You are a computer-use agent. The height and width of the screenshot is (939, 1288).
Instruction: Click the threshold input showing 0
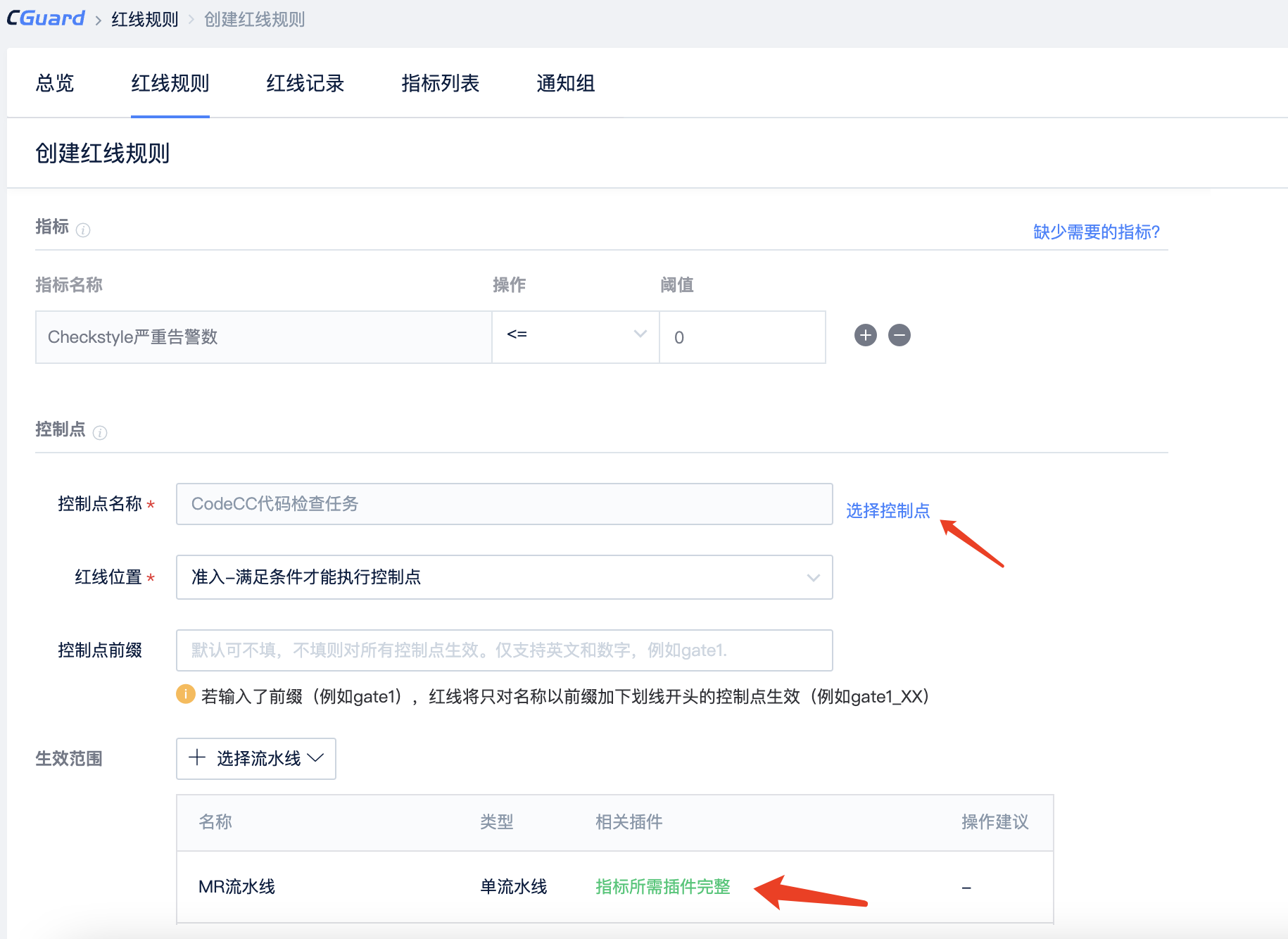click(743, 337)
